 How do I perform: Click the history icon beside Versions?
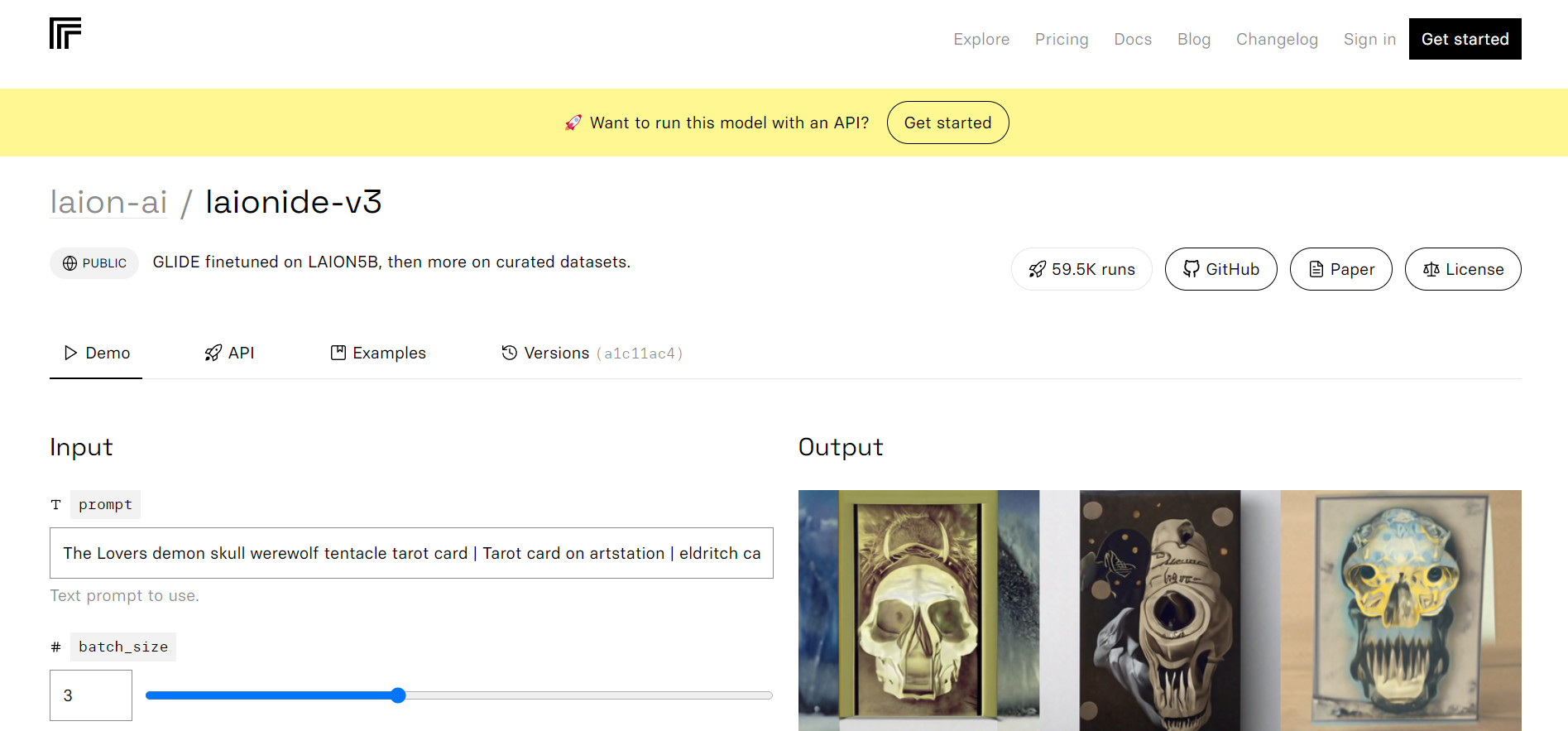(x=509, y=353)
